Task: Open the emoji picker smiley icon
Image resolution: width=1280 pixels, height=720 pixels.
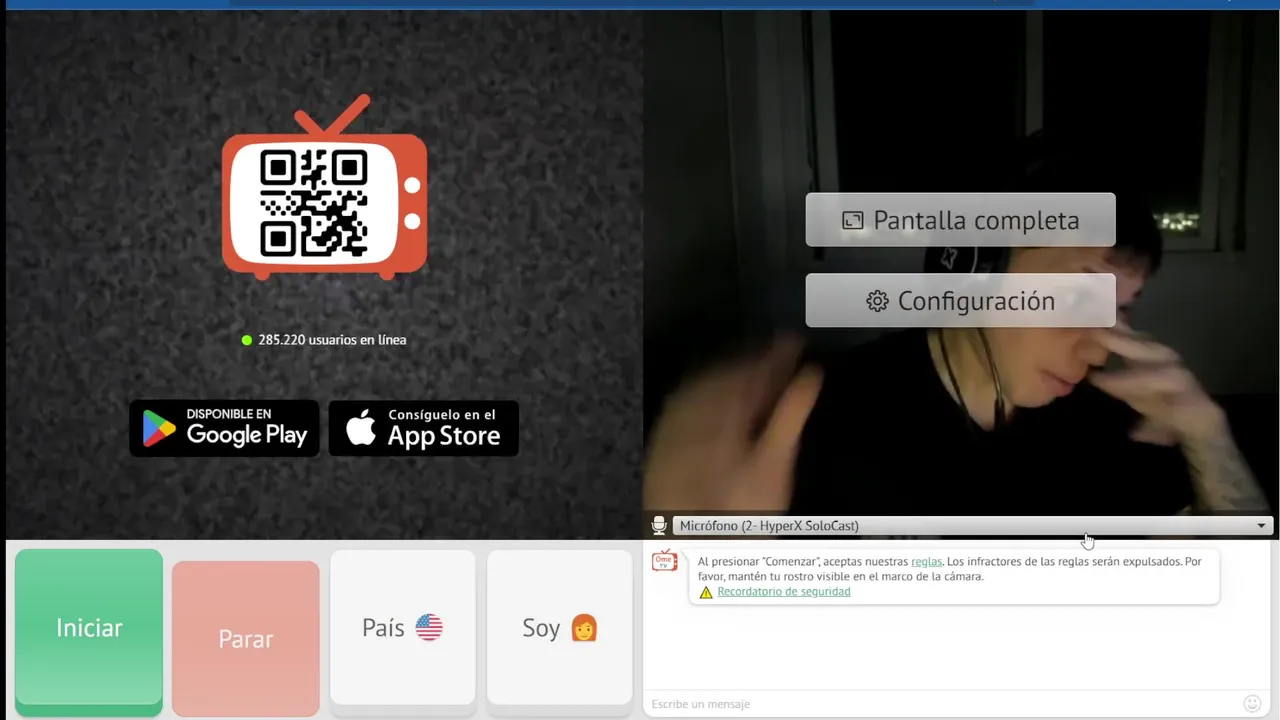Action: point(1252,704)
